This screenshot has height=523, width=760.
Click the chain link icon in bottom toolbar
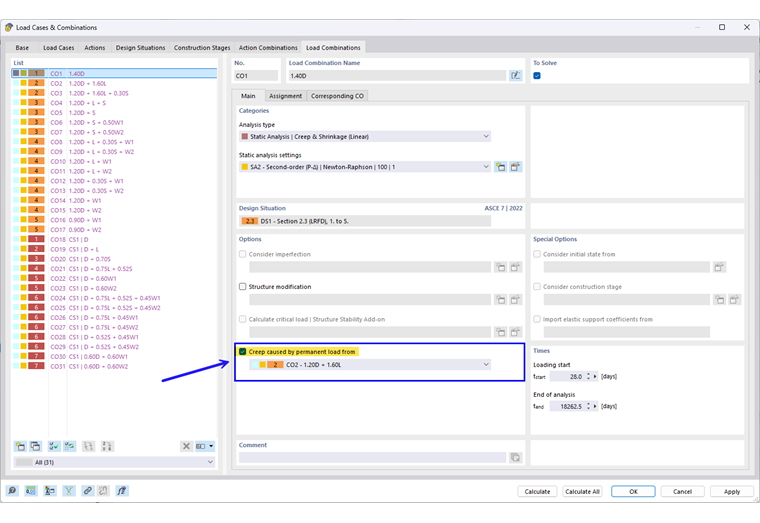(x=87, y=491)
